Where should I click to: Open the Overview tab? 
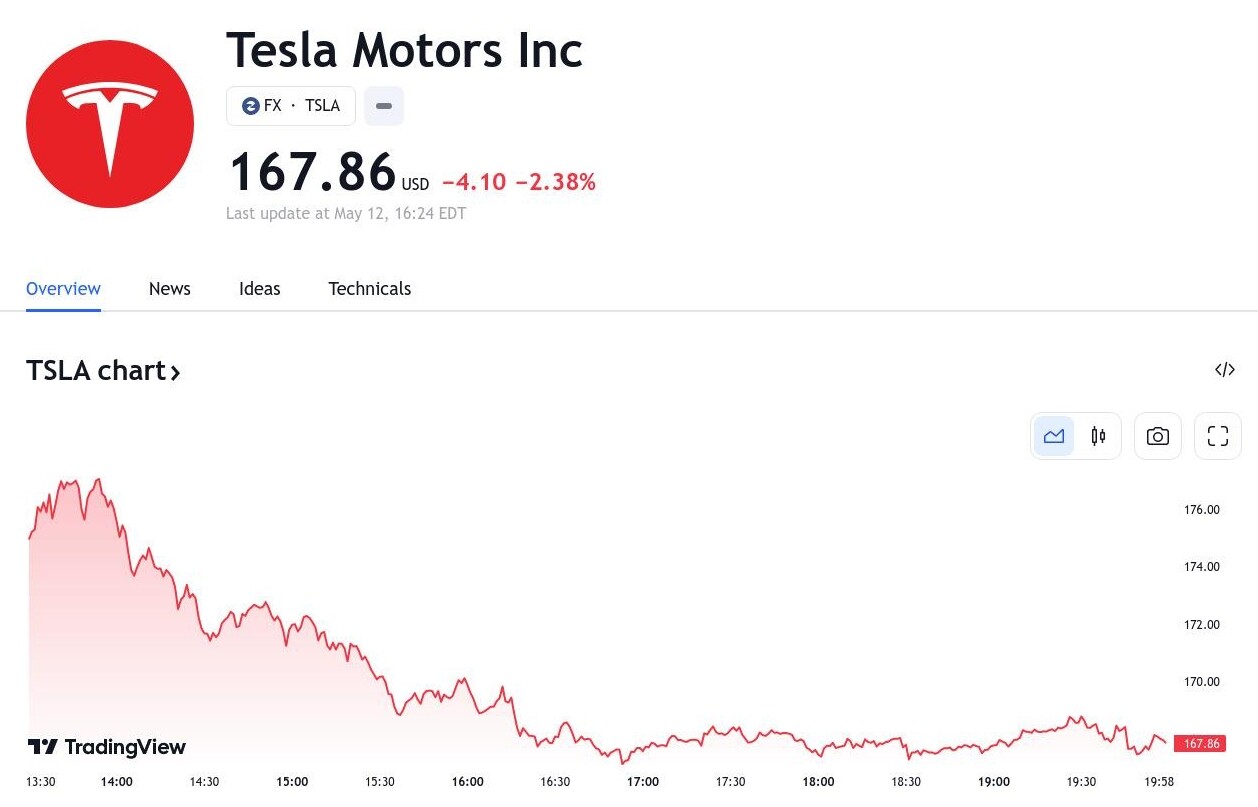(63, 289)
